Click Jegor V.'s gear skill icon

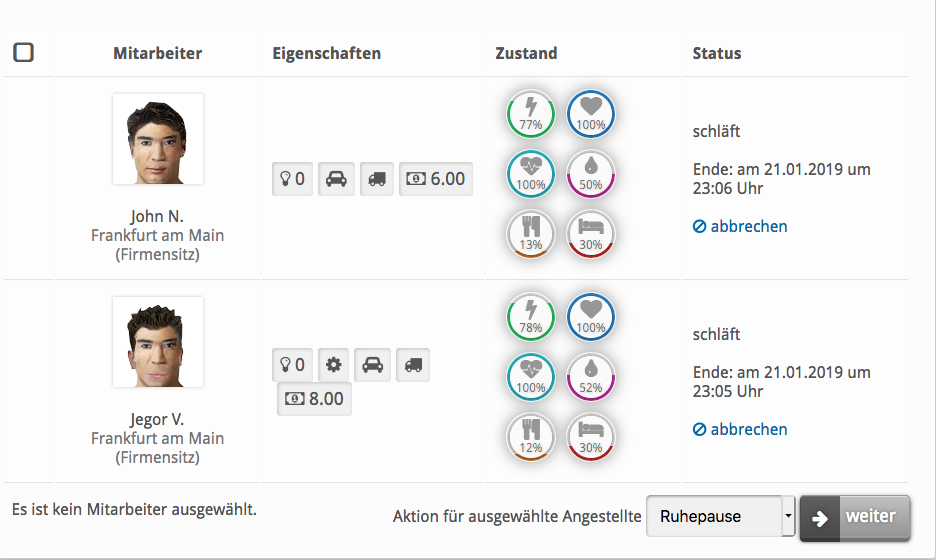[335, 365]
